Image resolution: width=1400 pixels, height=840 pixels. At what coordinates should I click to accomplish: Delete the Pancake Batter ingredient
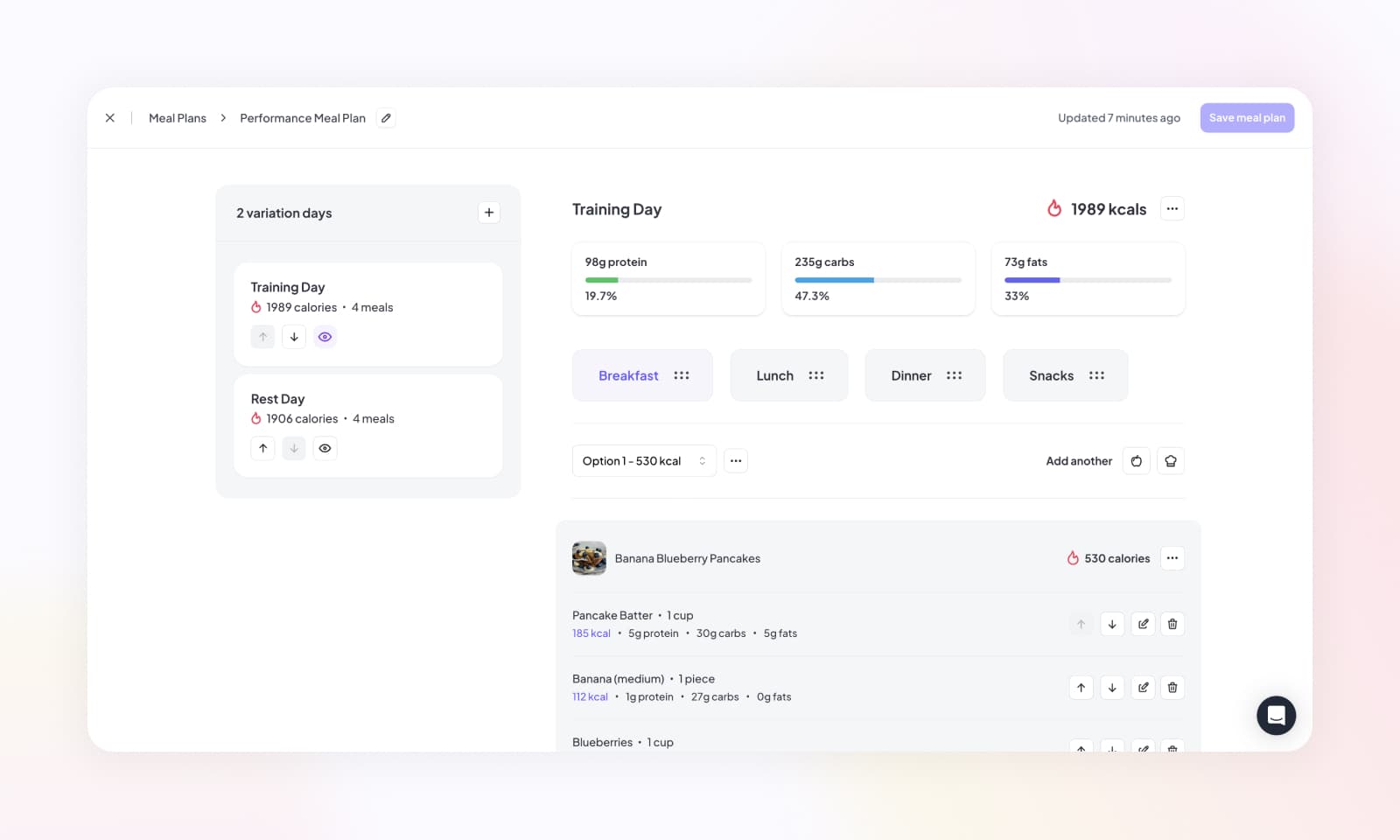pos(1172,624)
